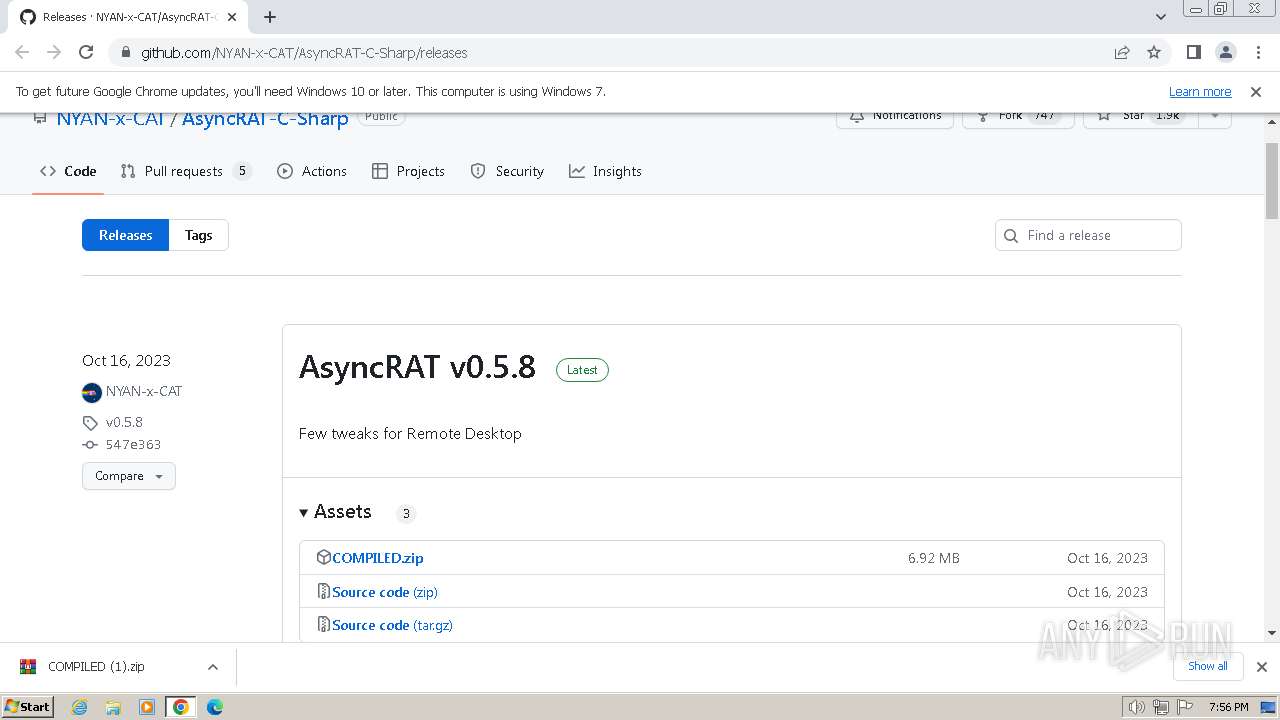Dismiss the Chrome update notice bar
This screenshot has height=720, width=1280.
1256,91
